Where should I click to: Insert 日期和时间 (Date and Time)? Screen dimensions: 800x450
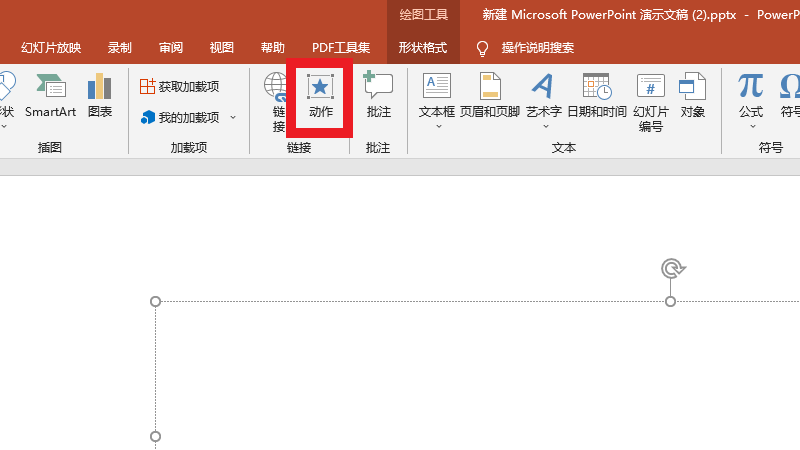pyautogui.click(x=596, y=96)
